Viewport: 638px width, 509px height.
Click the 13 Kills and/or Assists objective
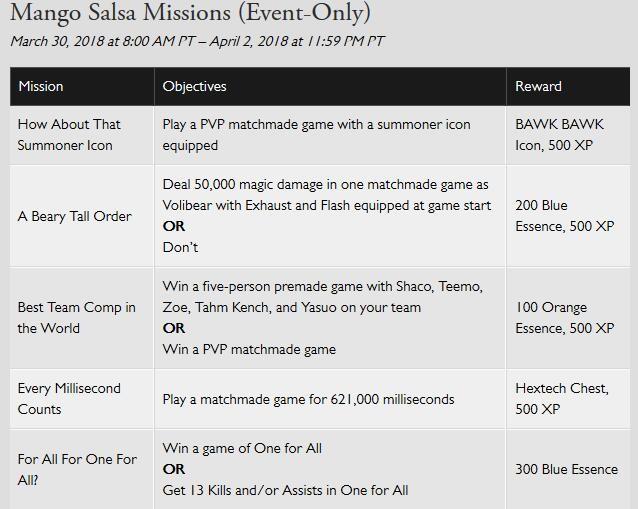tap(285, 490)
